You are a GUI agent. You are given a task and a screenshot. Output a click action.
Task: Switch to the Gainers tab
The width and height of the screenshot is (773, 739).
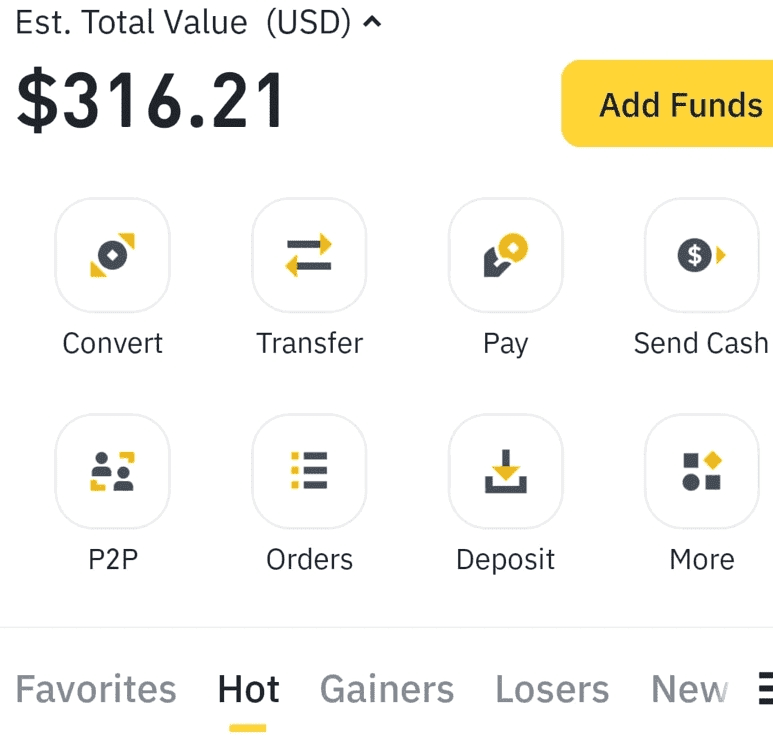click(x=386, y=689)
